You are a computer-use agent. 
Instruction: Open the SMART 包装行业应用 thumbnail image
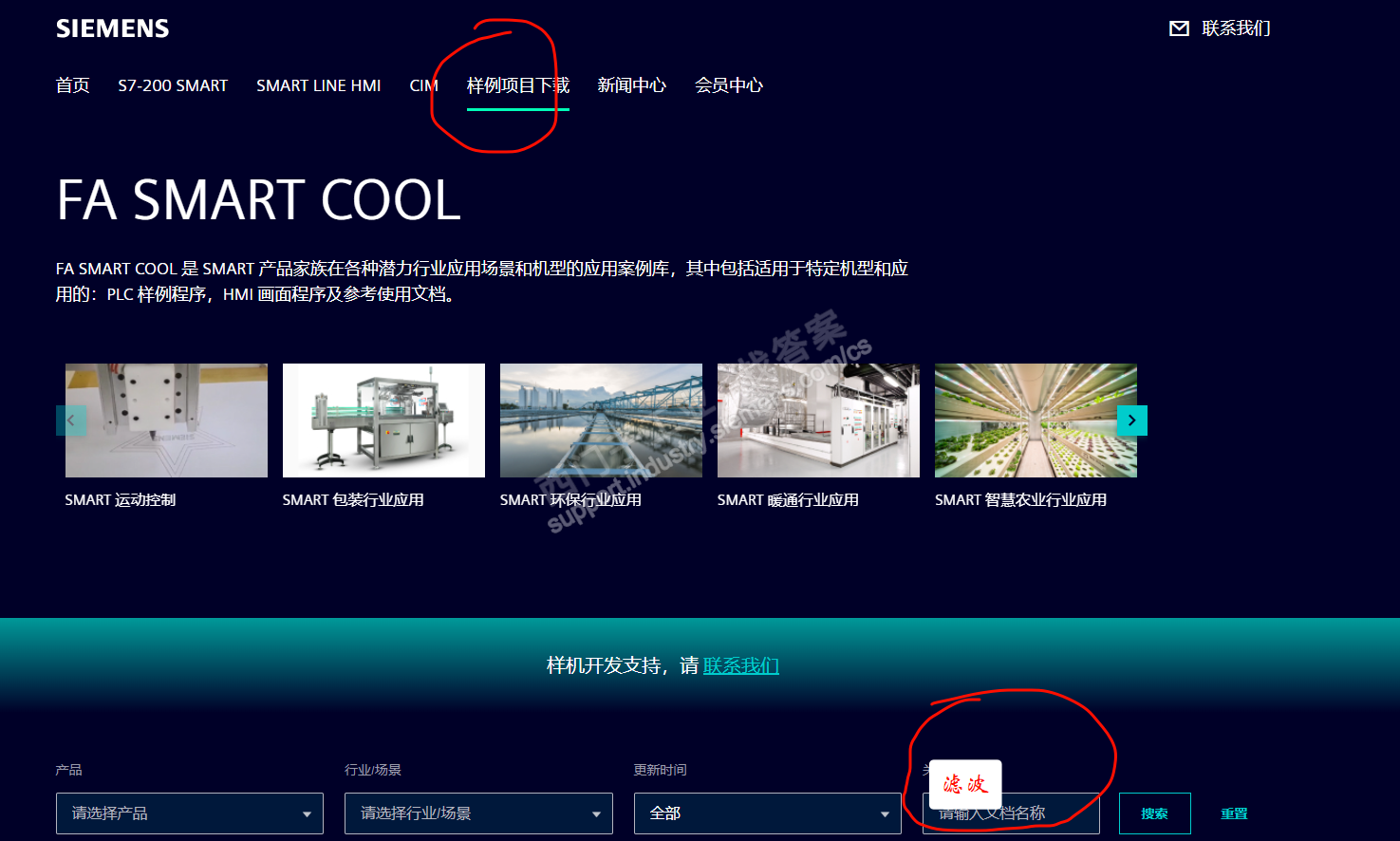pos(383,420)
